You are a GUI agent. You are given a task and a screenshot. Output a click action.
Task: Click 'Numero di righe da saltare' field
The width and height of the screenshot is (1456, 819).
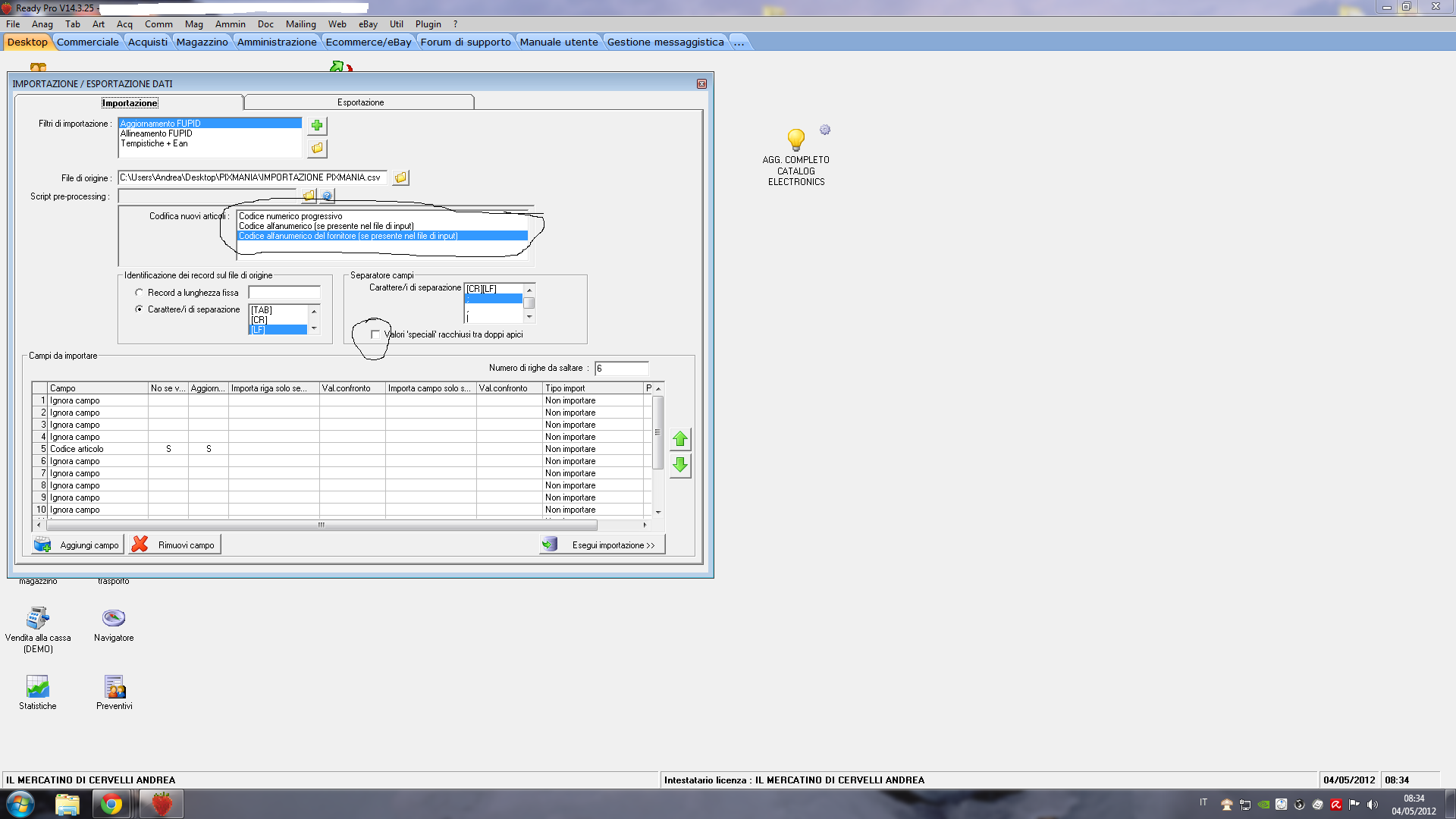coord(621,369)
